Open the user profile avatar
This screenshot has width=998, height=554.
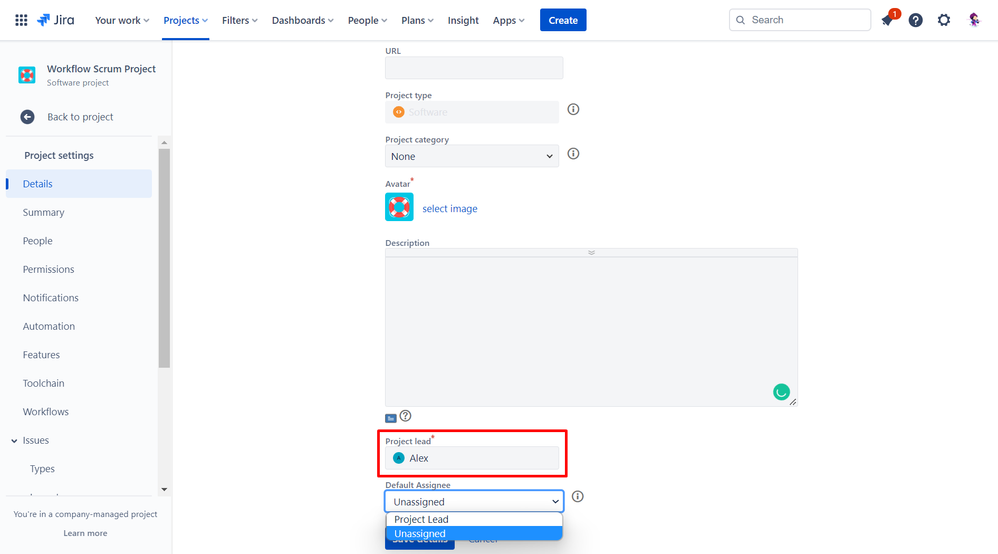974,20
